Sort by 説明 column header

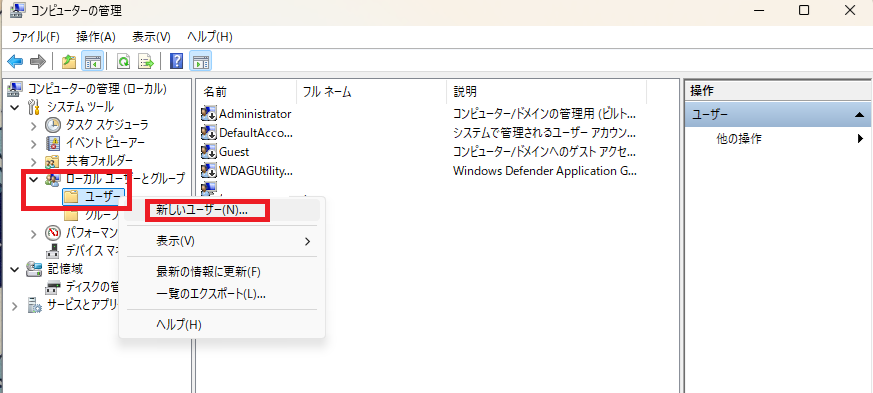click(547, 91)
